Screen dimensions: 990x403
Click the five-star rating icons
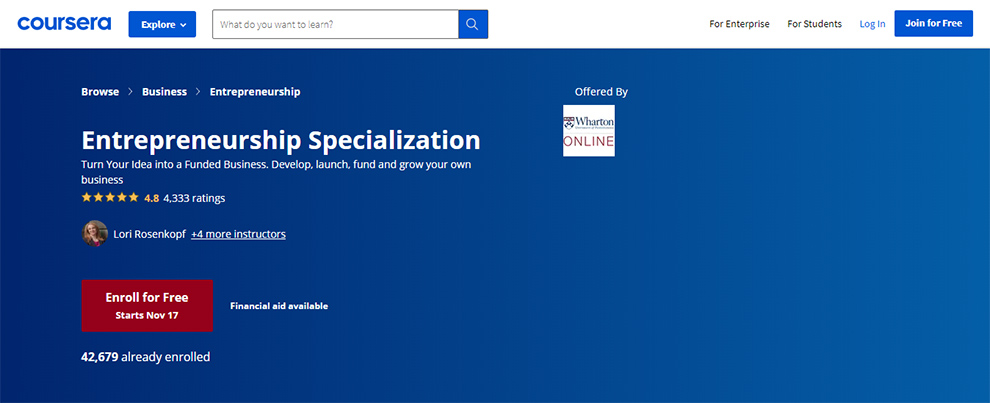[110, 198]
